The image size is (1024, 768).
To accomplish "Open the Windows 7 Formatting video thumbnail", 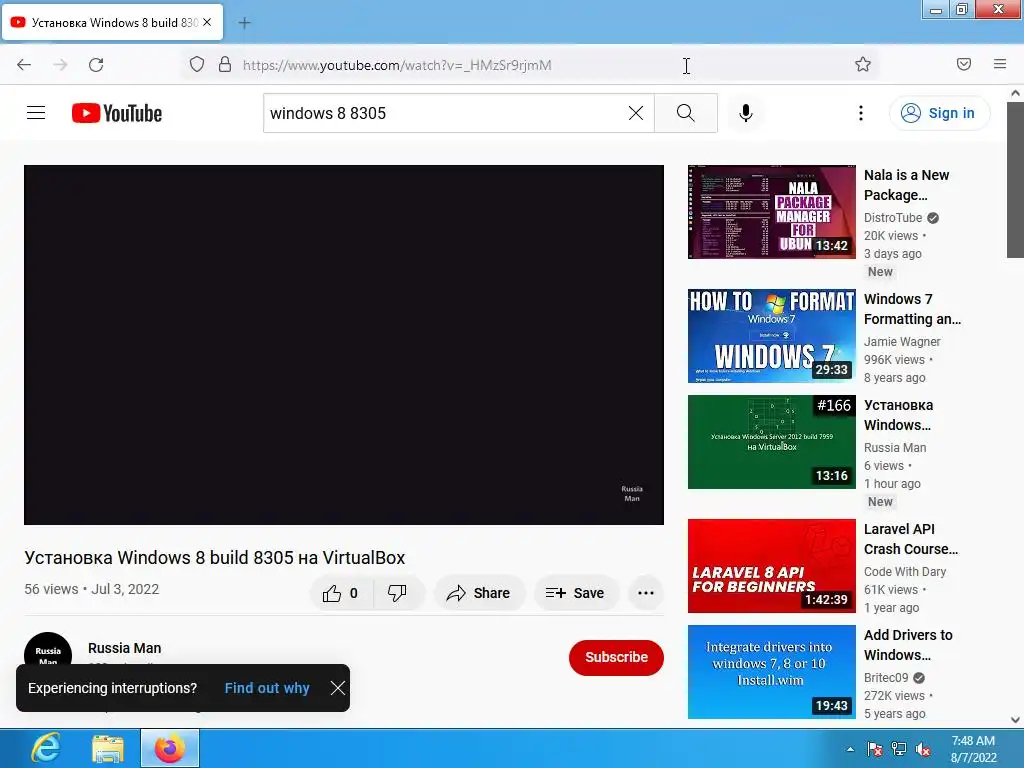I will point(771,336).
